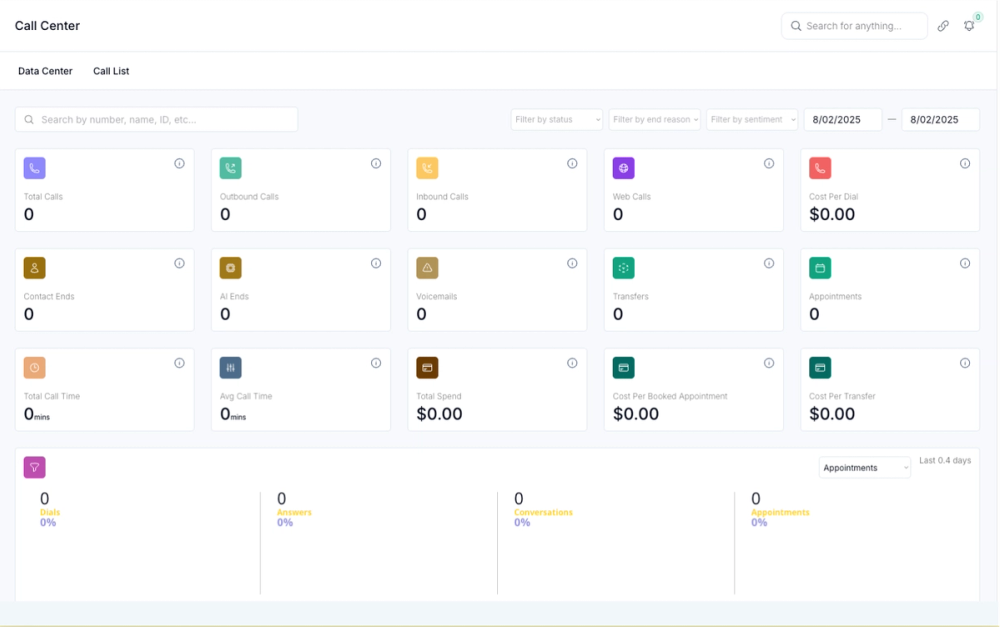This screenshot has width=1000, height=627.
Task: Open the Filter by end reason dropdown
Action: (654, 119)
